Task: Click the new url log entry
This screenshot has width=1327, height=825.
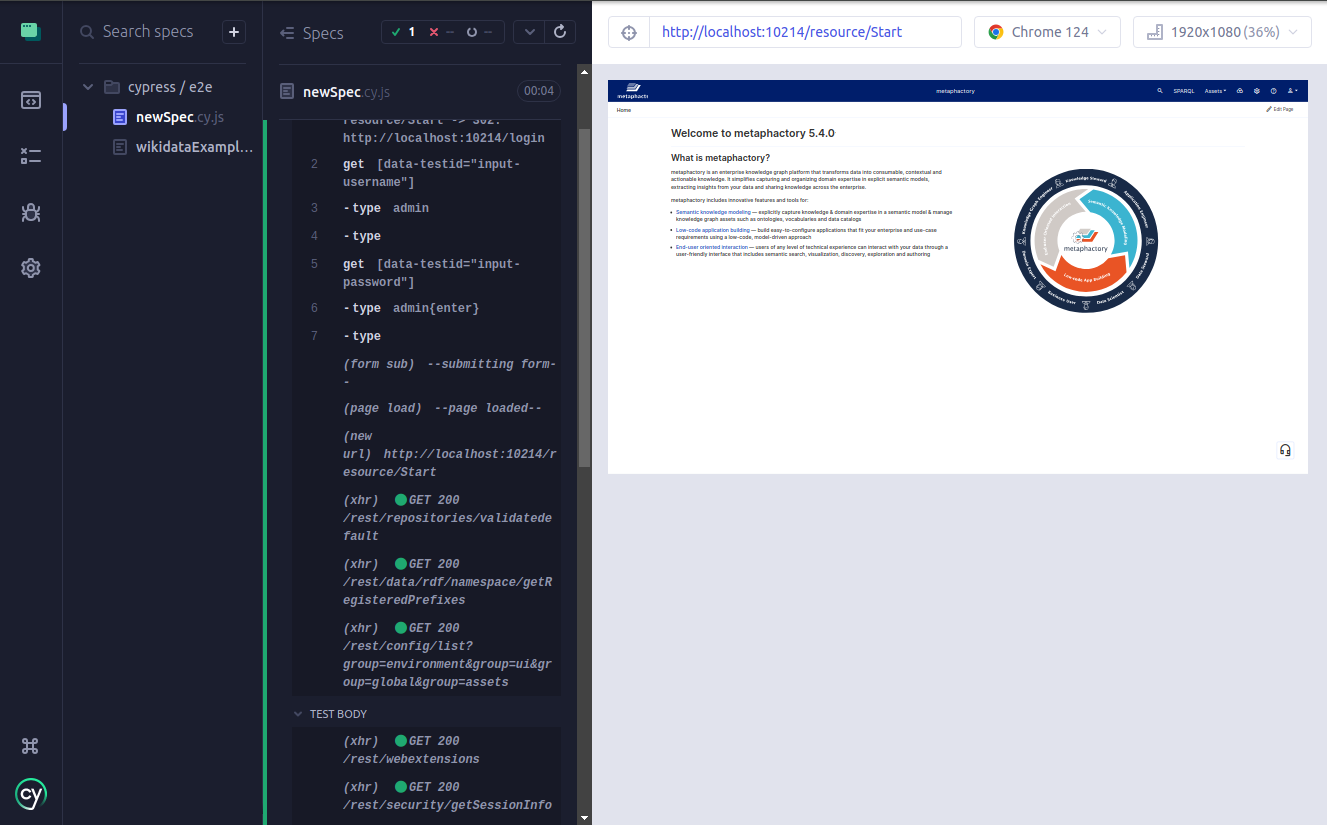Action: pyautogui.click(x=426, y=454)
